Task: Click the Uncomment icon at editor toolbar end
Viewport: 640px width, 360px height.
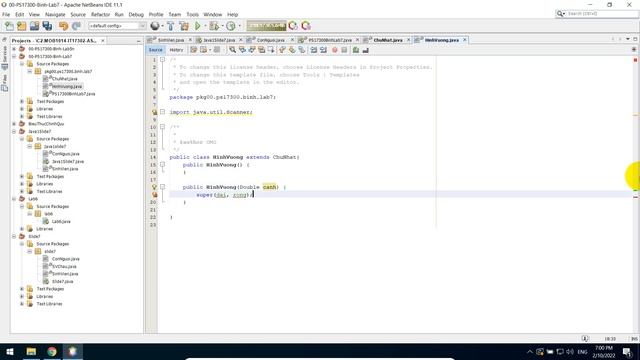Action: click(x=365, y=50)
